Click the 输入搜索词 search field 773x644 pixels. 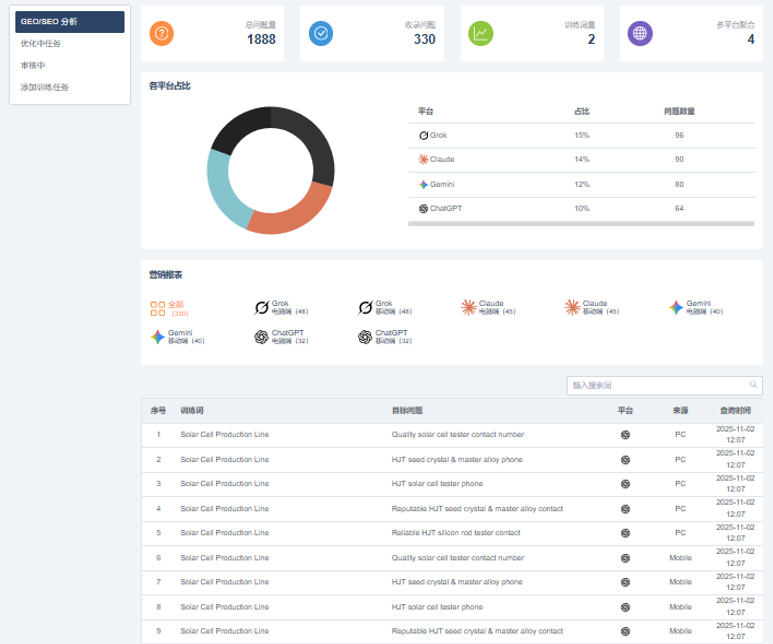655,384
